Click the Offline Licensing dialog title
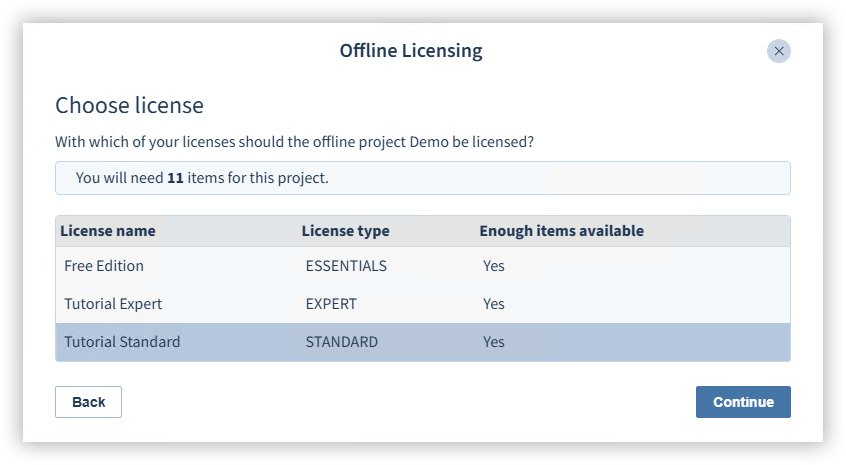846x465 pixels. [410, 50]
